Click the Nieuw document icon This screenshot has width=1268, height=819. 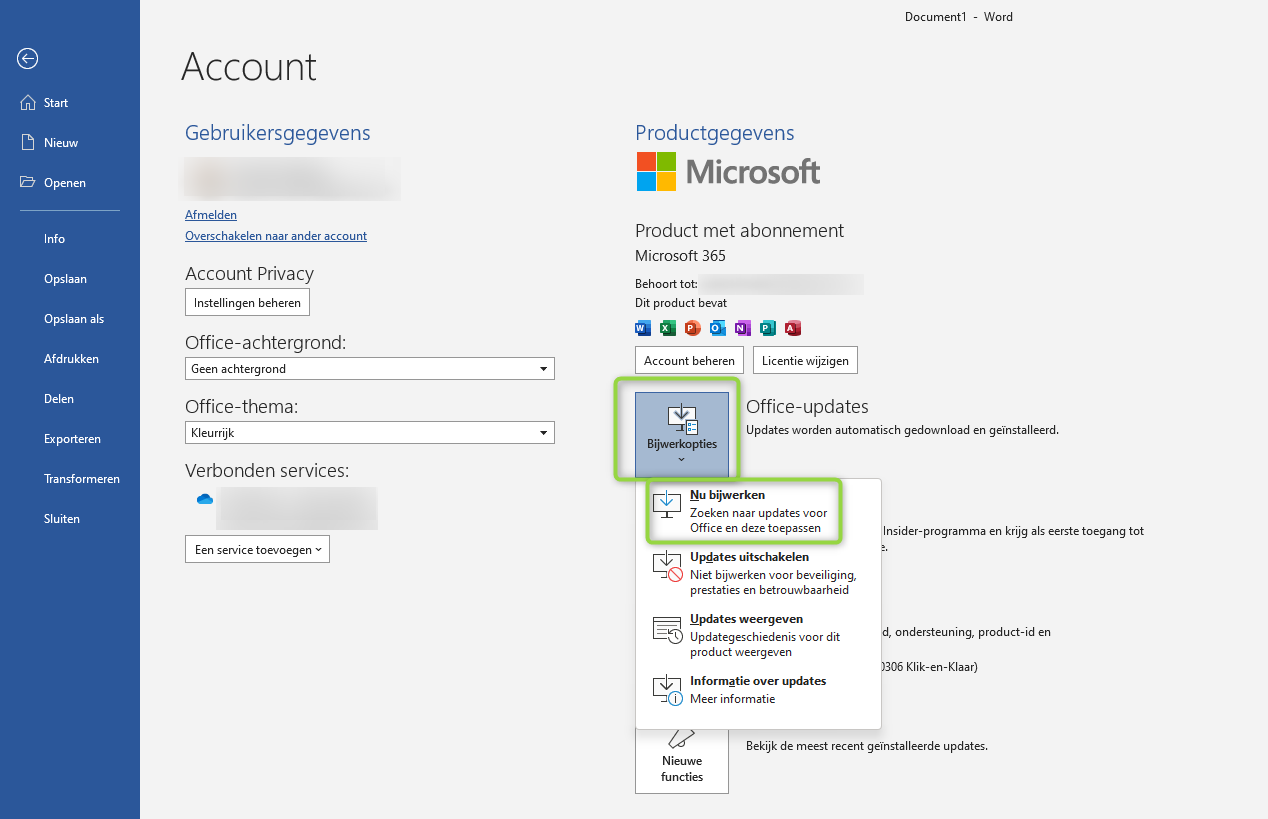pyautogui.click(x=27, y=142)
